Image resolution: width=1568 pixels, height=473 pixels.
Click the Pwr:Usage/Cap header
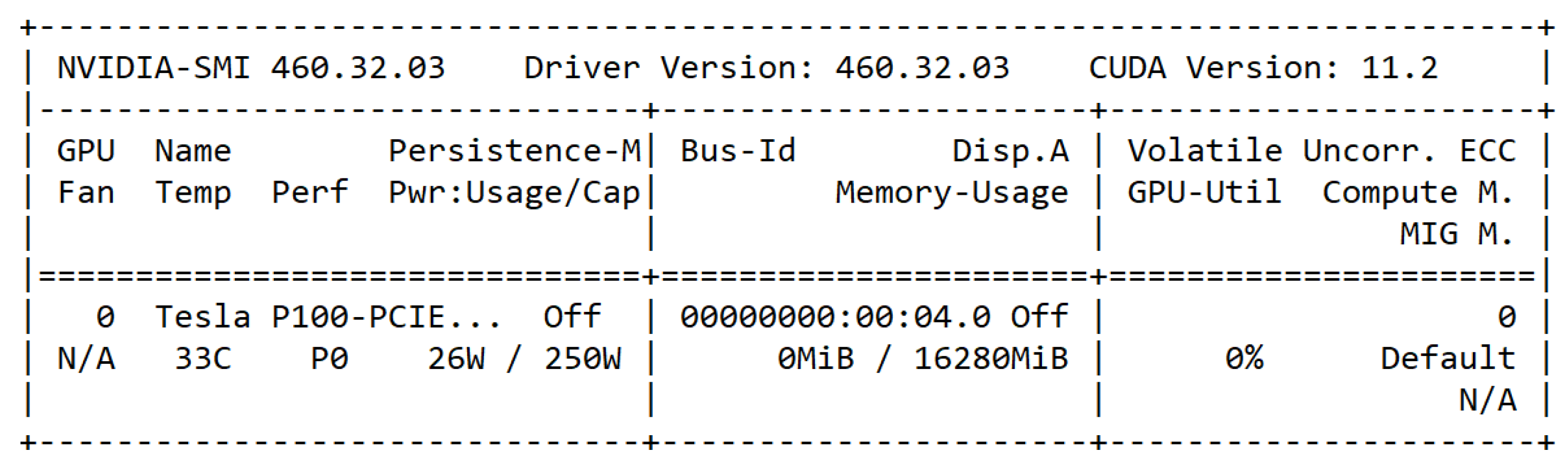point(514,193)
